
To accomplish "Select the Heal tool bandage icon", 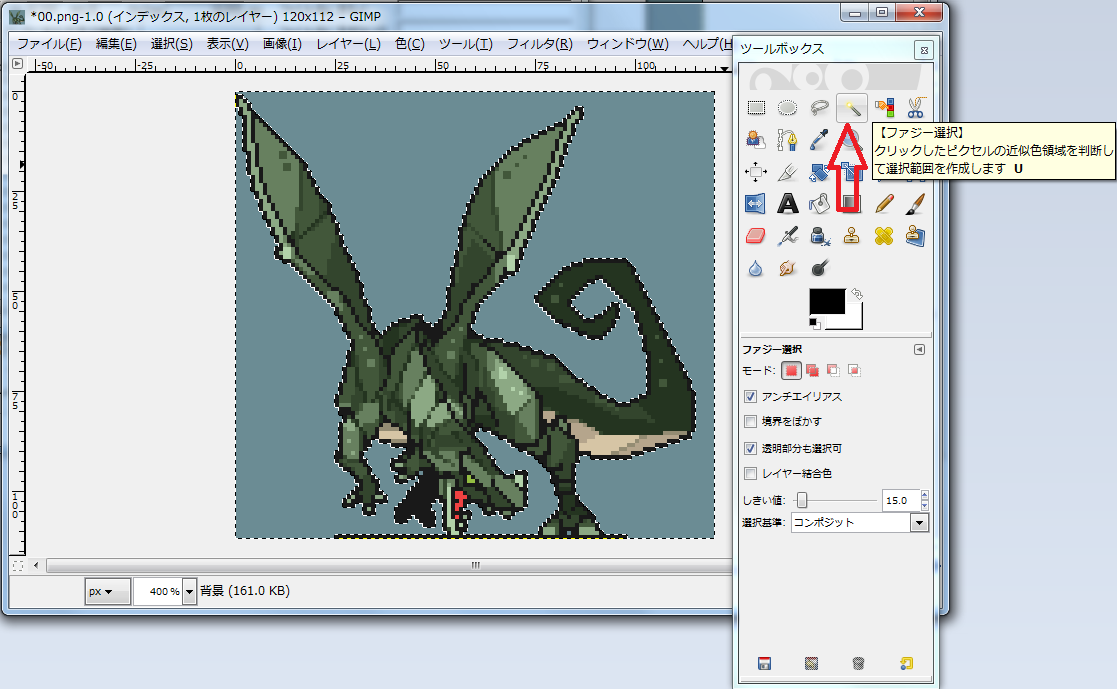I will click(883, 236).
